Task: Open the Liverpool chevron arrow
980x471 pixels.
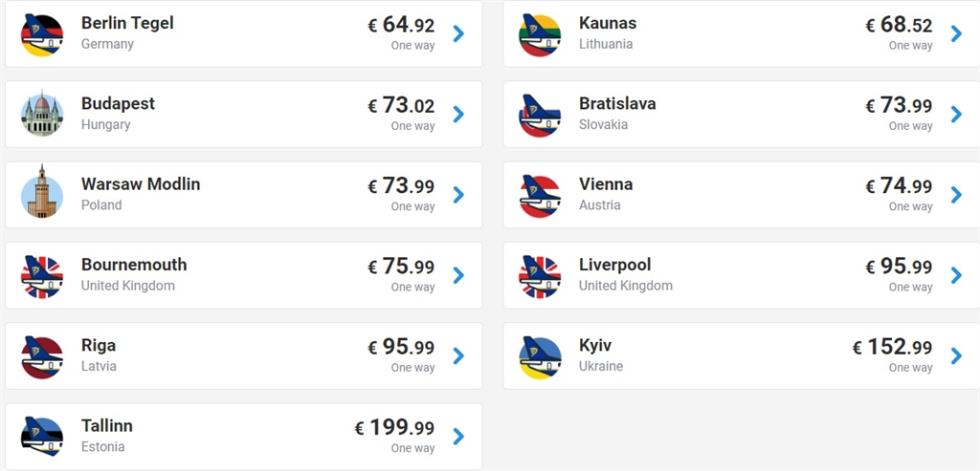Action: click(956, 275)
